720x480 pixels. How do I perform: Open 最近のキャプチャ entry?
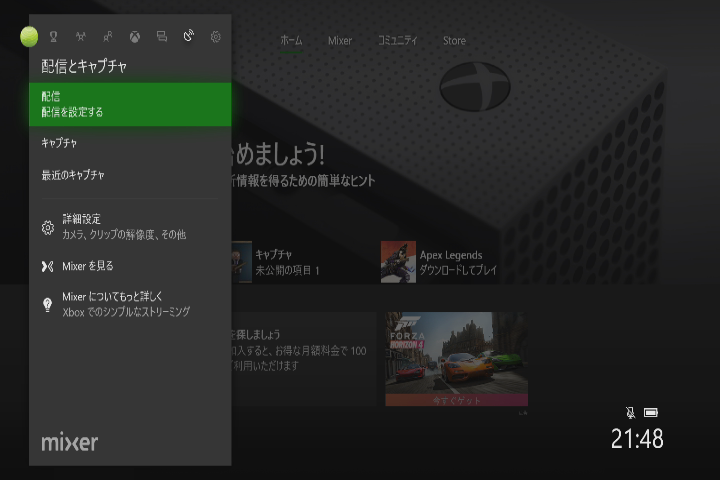point(130,175)
